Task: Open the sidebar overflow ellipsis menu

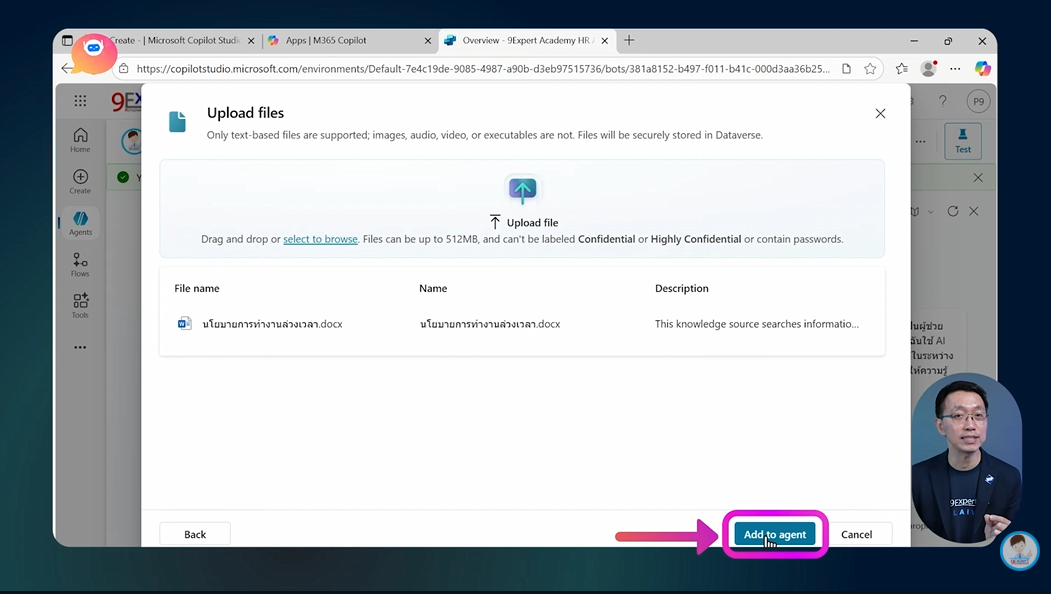Action: pyautogui.click(x=80, y=347)
